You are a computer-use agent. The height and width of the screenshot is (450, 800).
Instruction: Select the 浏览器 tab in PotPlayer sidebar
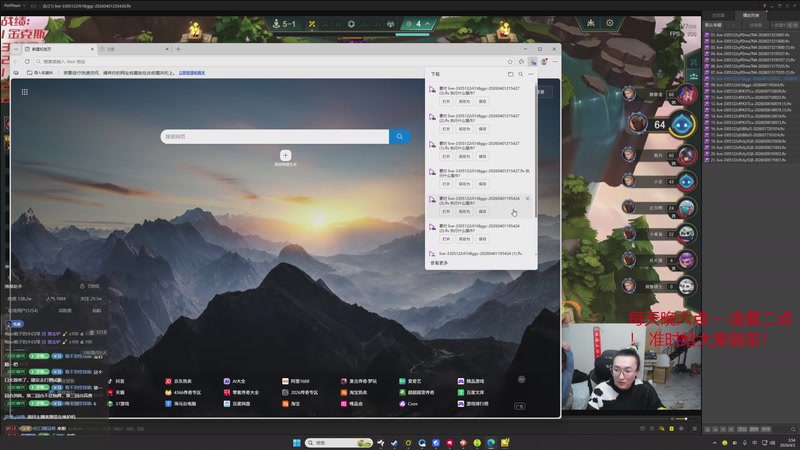(x=718, y=15)
